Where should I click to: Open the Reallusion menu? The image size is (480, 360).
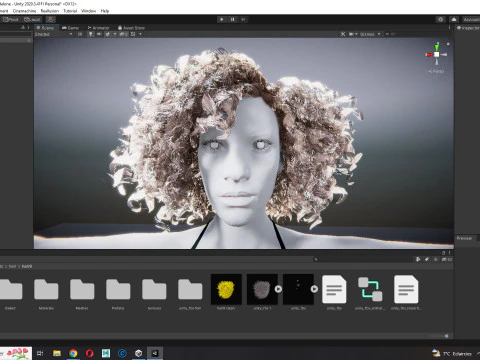pos(50,11)
